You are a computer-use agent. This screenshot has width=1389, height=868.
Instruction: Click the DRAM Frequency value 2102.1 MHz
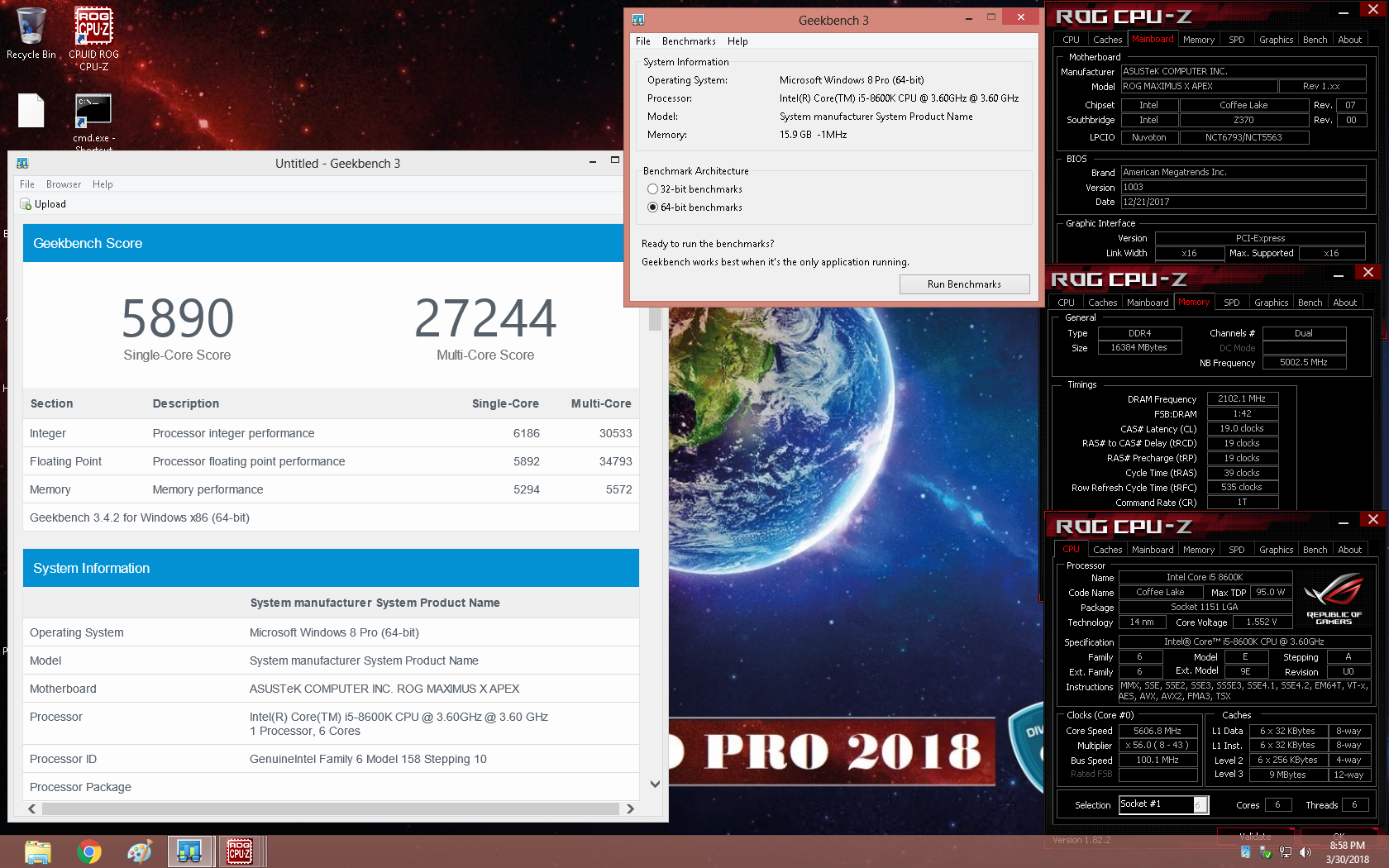1242,398
